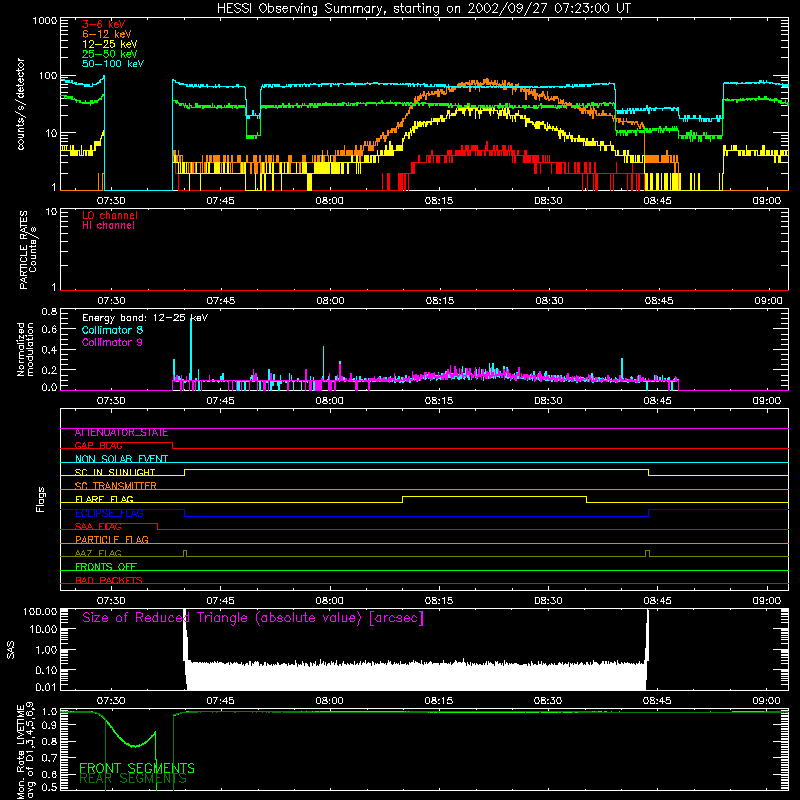Click the HI channel legend label
The image size is (800, 800).
click(108, 226)
